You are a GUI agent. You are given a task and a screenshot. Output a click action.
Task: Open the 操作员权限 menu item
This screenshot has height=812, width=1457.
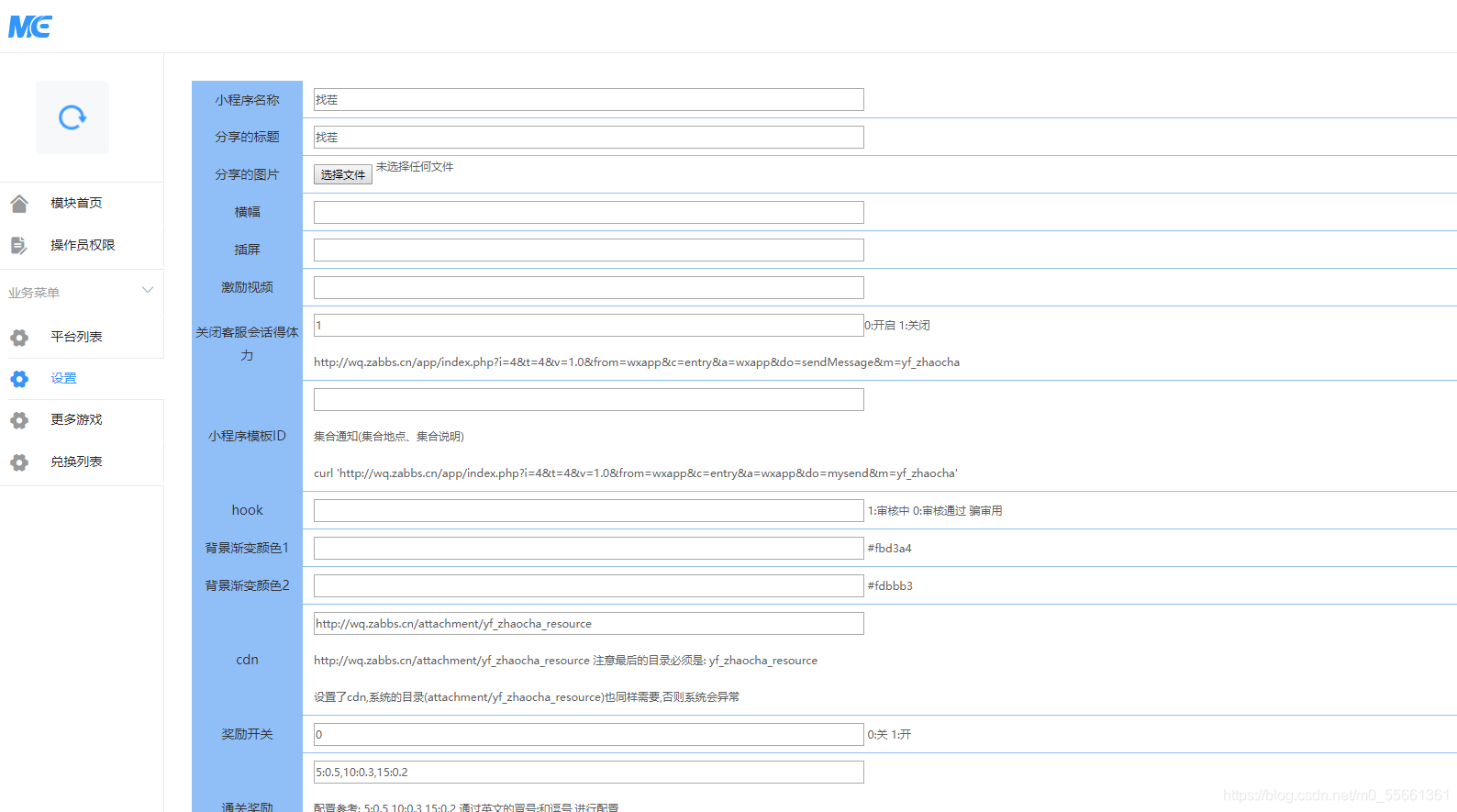click(83, 245)
